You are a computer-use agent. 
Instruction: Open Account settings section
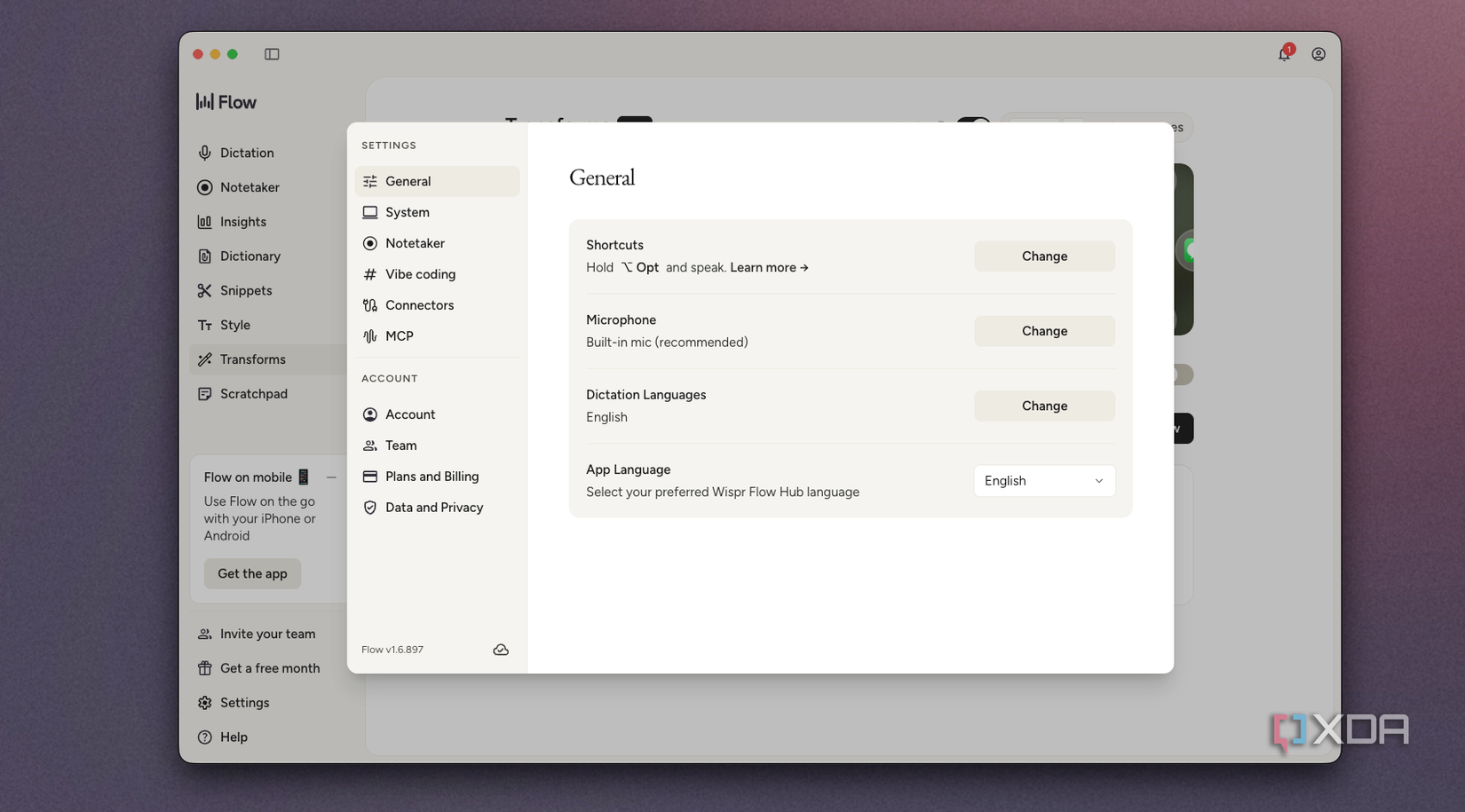coord(437,414)
